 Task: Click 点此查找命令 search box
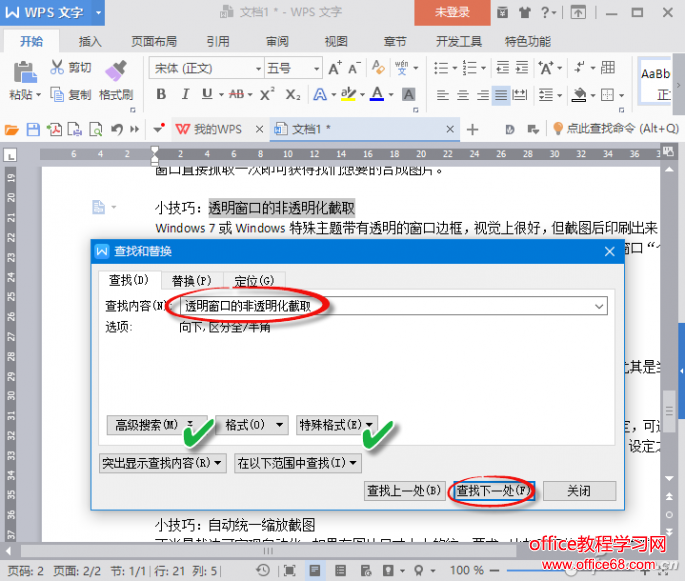pyautogui.click(x=616, y=129)
